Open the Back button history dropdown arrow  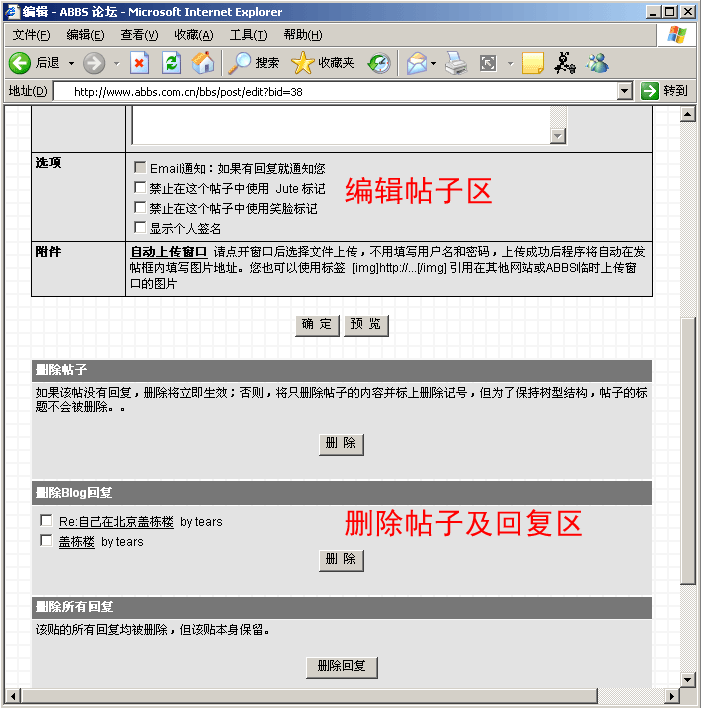coord(71,63)
